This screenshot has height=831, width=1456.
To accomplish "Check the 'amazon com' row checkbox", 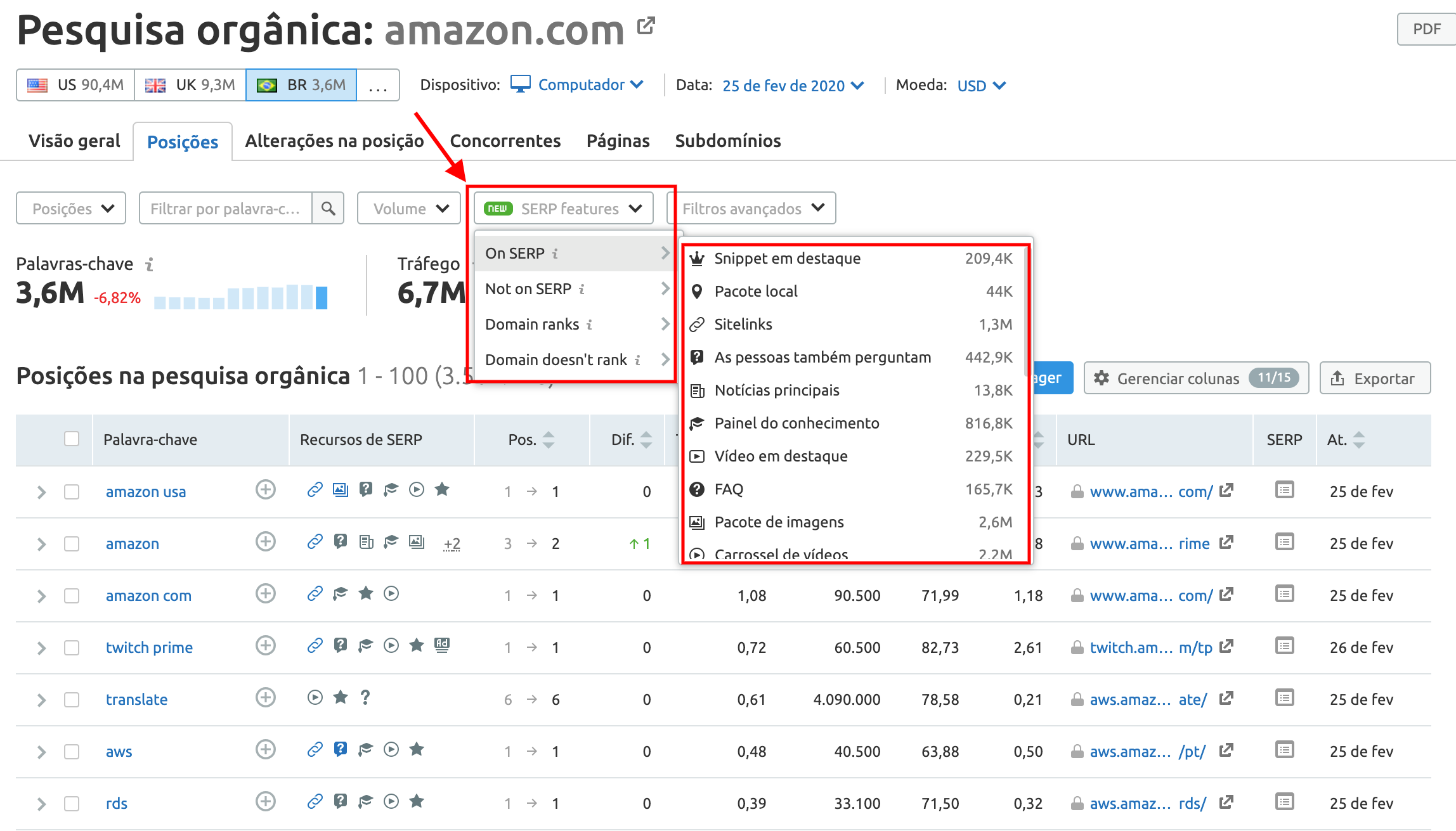I will [x=72, y=596].
